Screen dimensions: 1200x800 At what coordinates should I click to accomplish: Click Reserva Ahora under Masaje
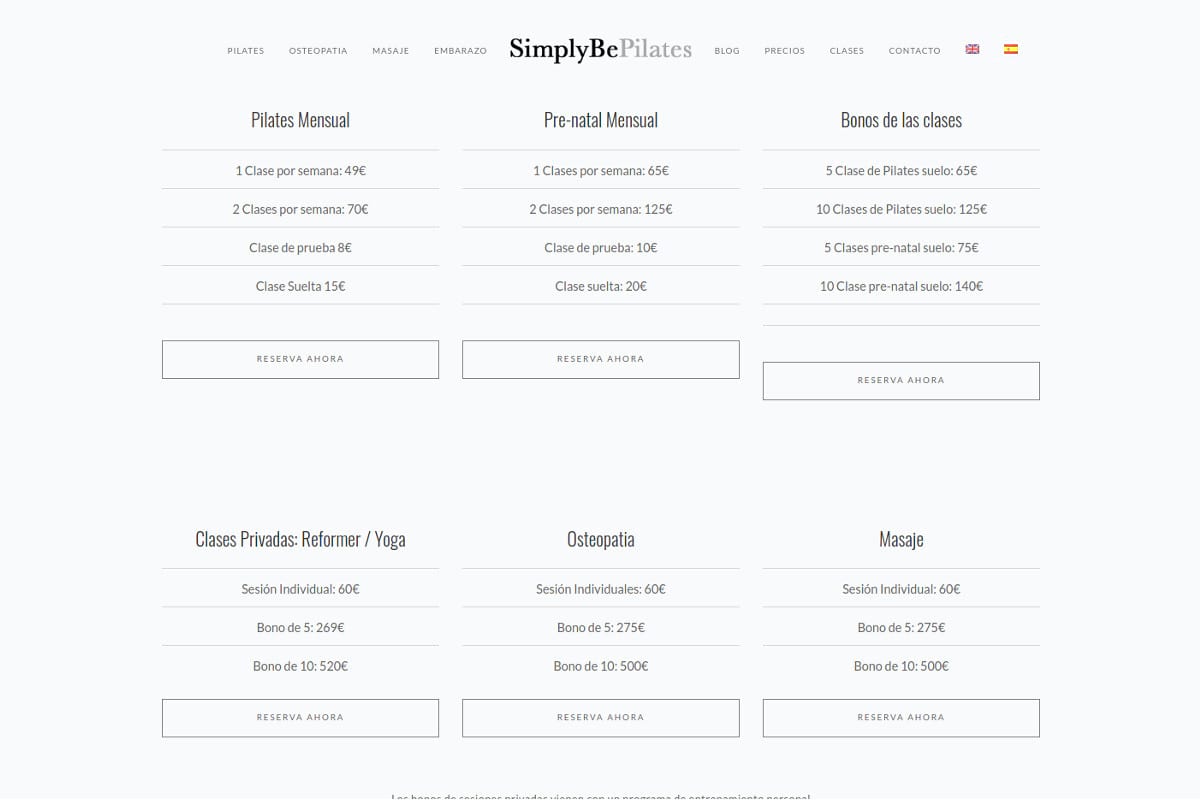coord(901,718)
